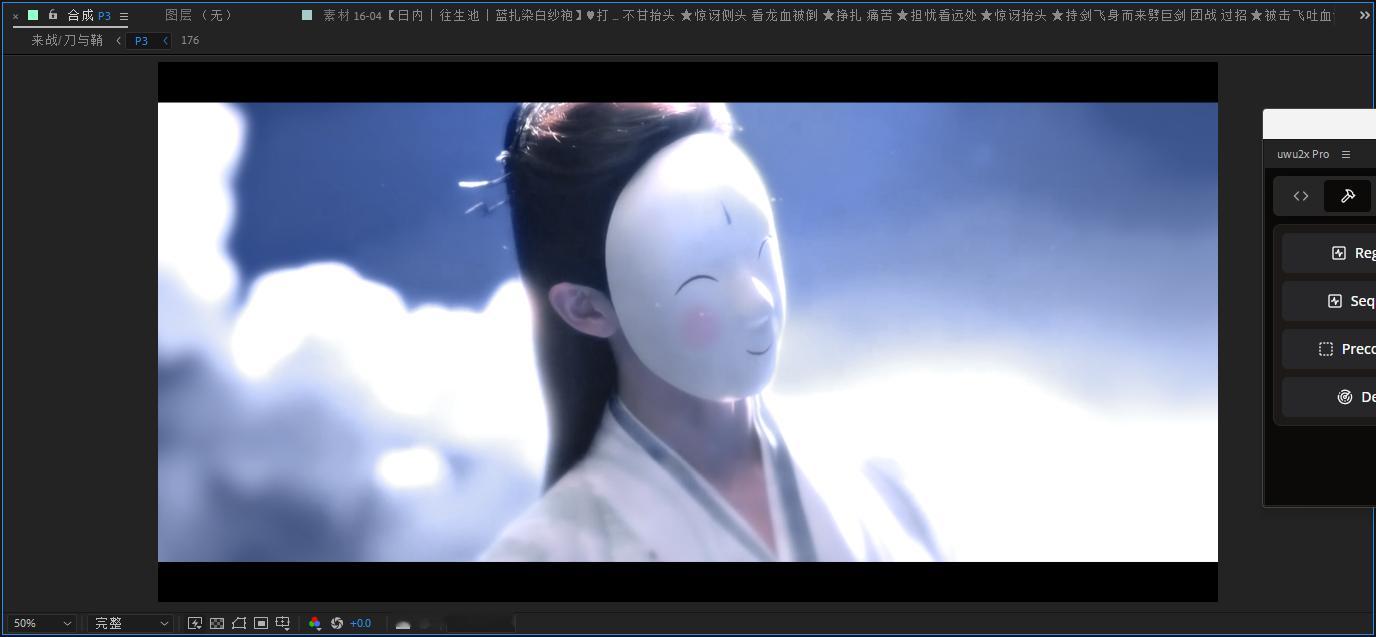
Task: Click the uwu2x Pro panel title
Action: click(1303, 154)
